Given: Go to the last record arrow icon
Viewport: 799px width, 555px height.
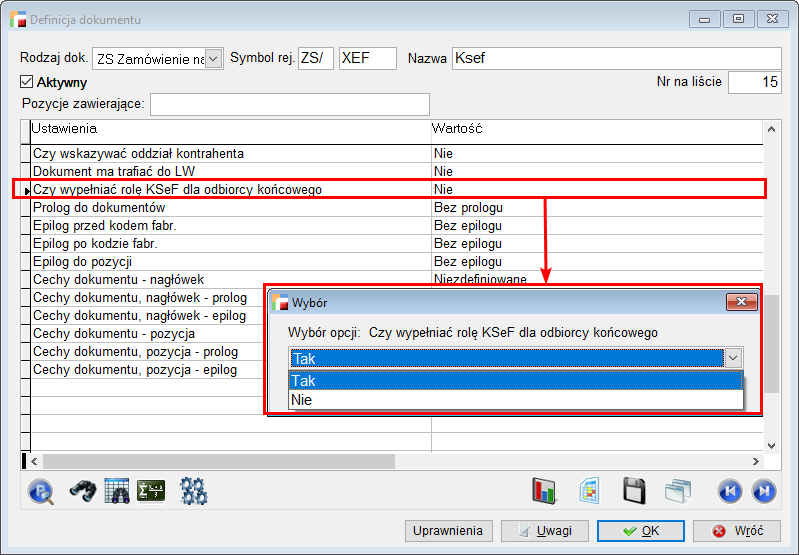Looking at the screenshot, I should pyautogui.click(x=763, y=491).
